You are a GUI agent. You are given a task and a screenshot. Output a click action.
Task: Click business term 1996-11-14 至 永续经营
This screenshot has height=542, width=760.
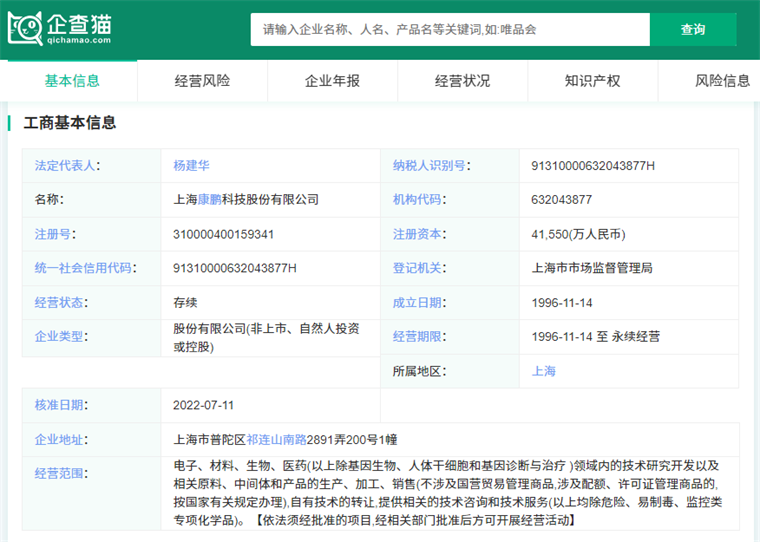click(596, 336)
